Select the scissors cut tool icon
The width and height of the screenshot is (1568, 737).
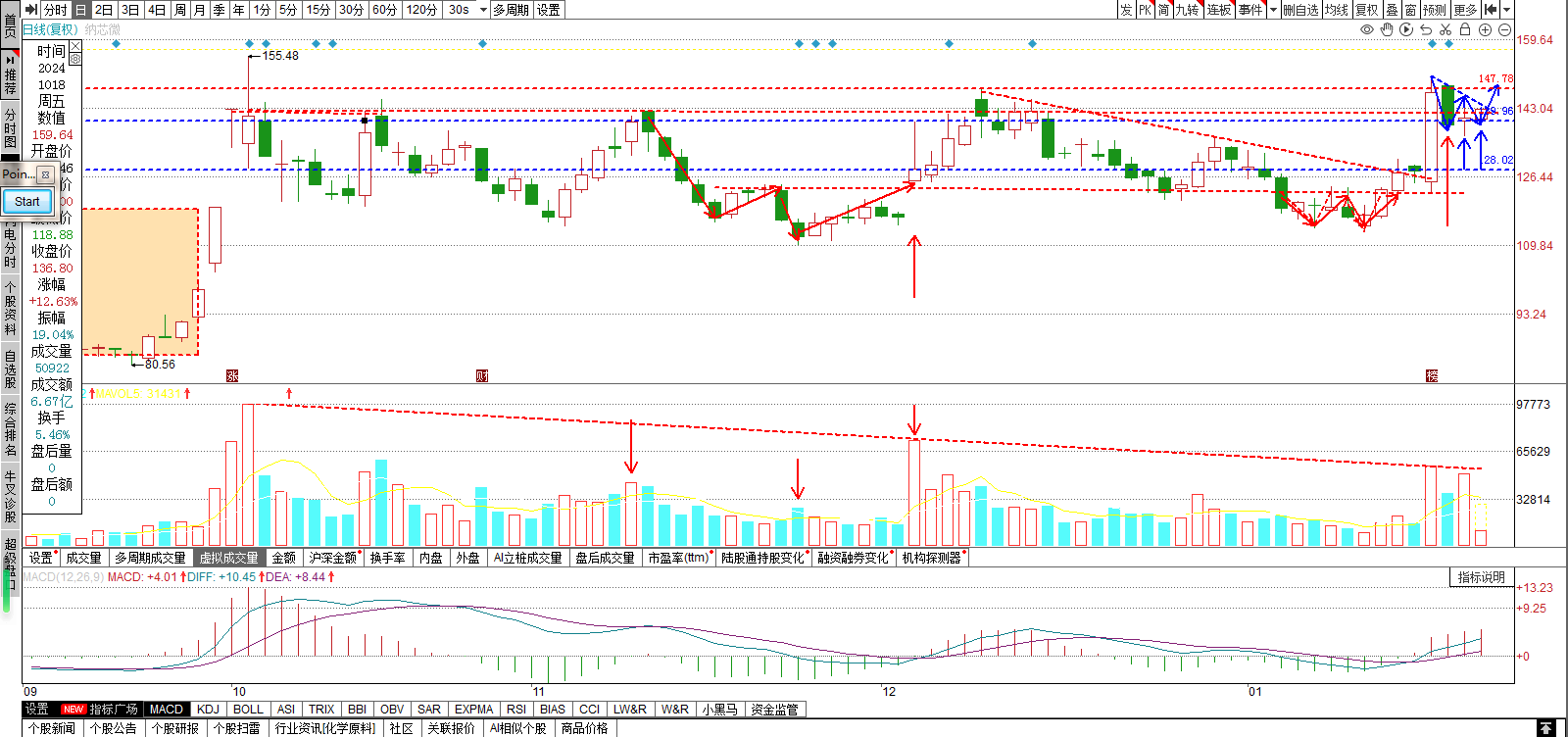click(x=1445, y=29)
